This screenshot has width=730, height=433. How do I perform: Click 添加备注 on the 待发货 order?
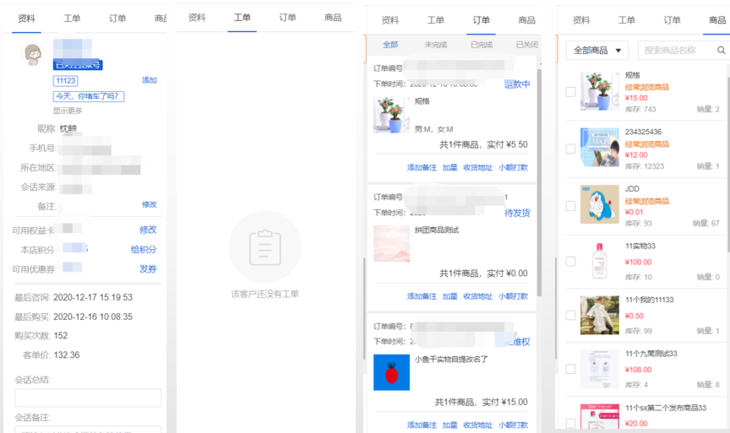422,297
